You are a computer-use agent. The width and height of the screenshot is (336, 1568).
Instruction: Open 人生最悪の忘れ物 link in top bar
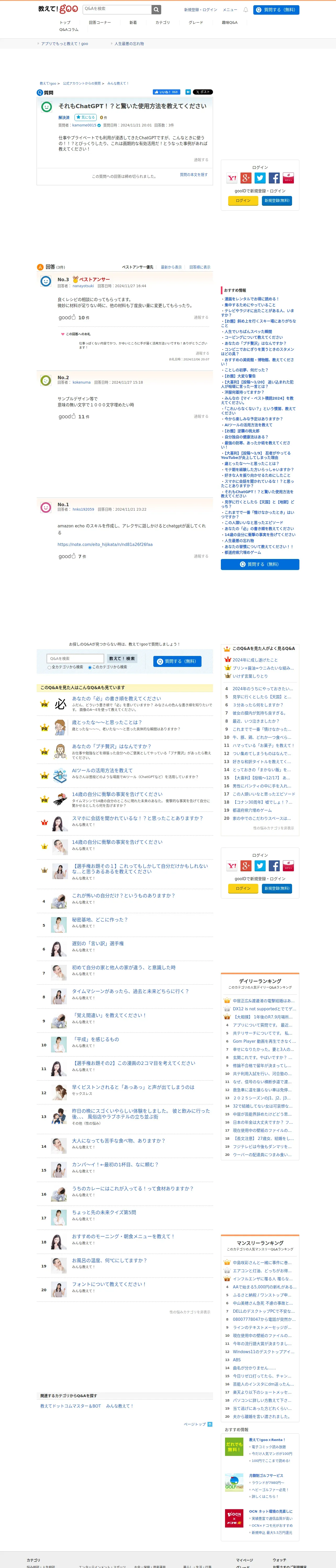point(129,44)
